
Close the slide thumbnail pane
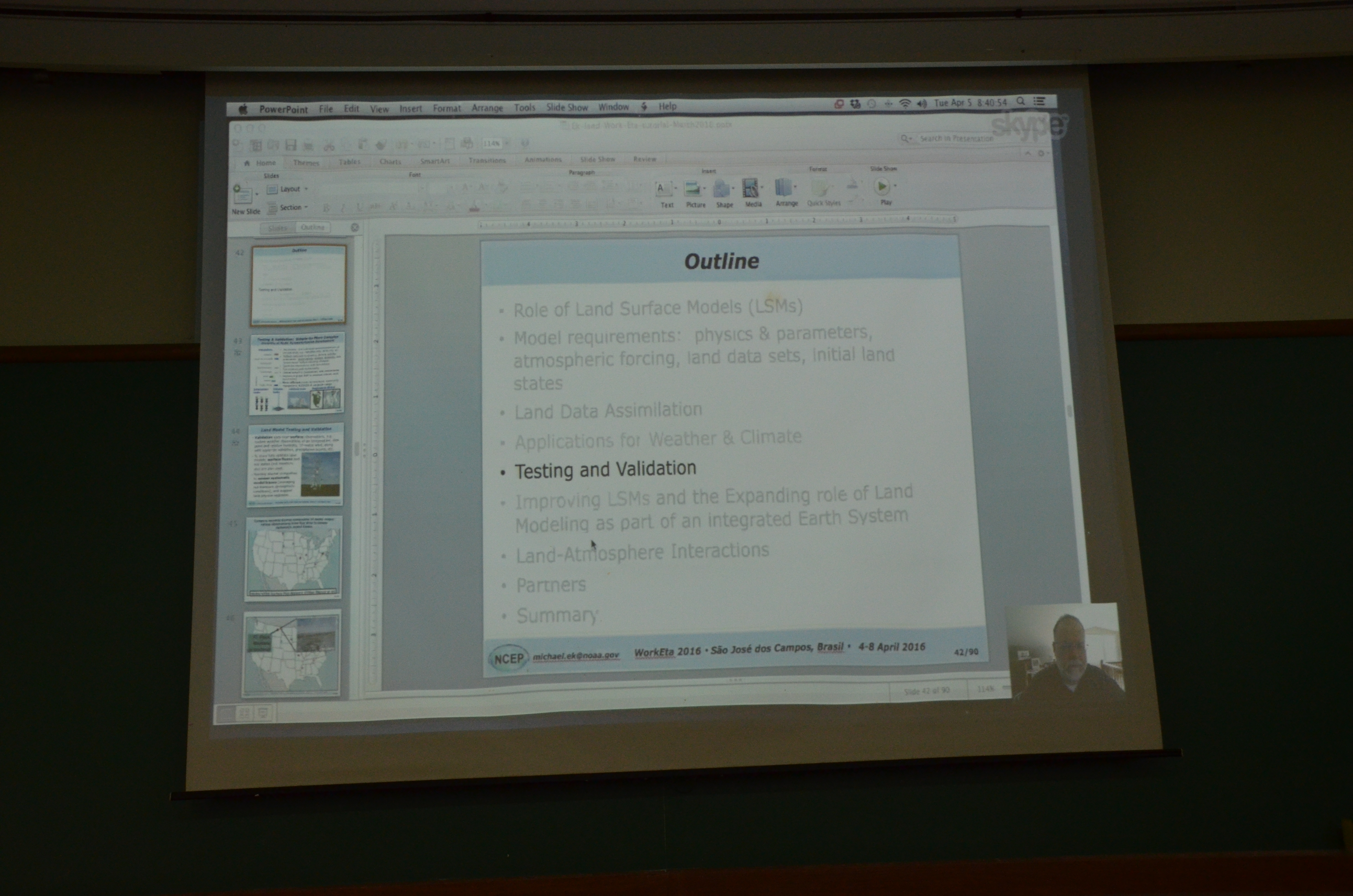click(x=355, y=227)
